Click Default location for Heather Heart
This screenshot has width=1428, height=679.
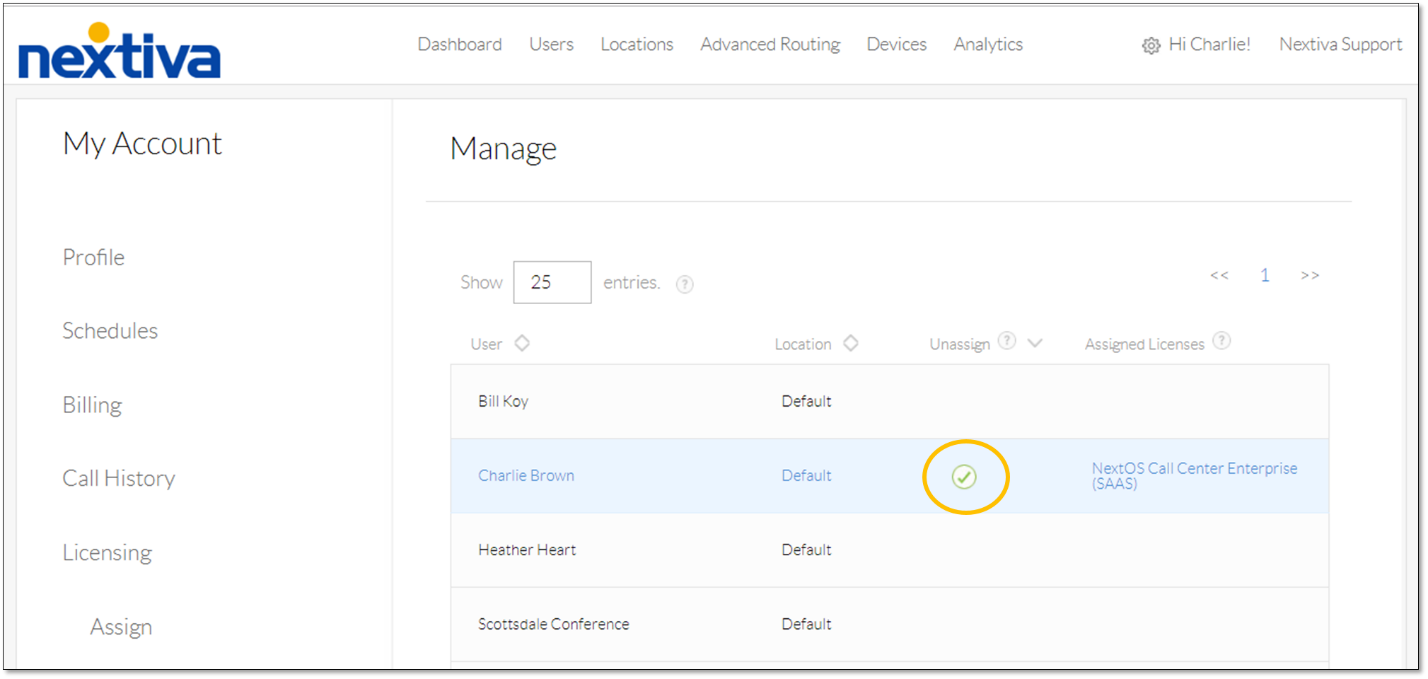(807, 550)
